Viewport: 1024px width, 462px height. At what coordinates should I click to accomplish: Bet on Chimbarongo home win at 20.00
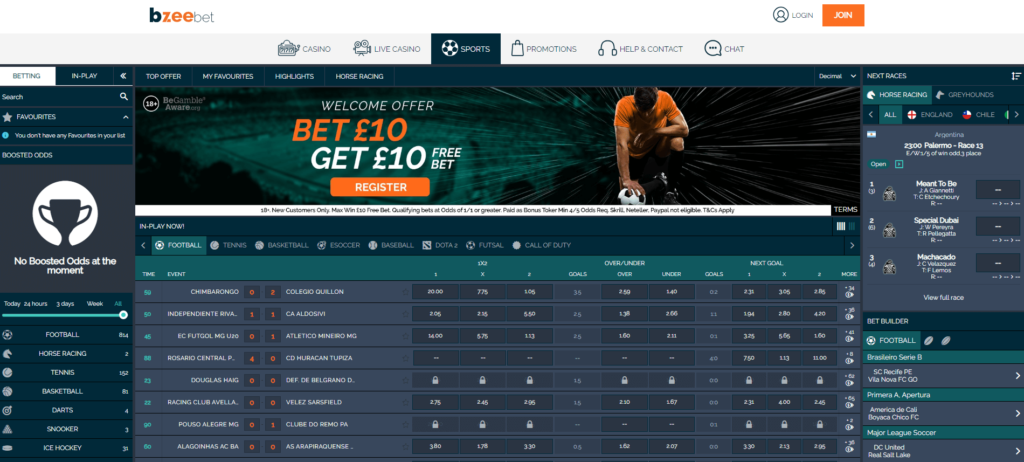[x=436, y=291]
